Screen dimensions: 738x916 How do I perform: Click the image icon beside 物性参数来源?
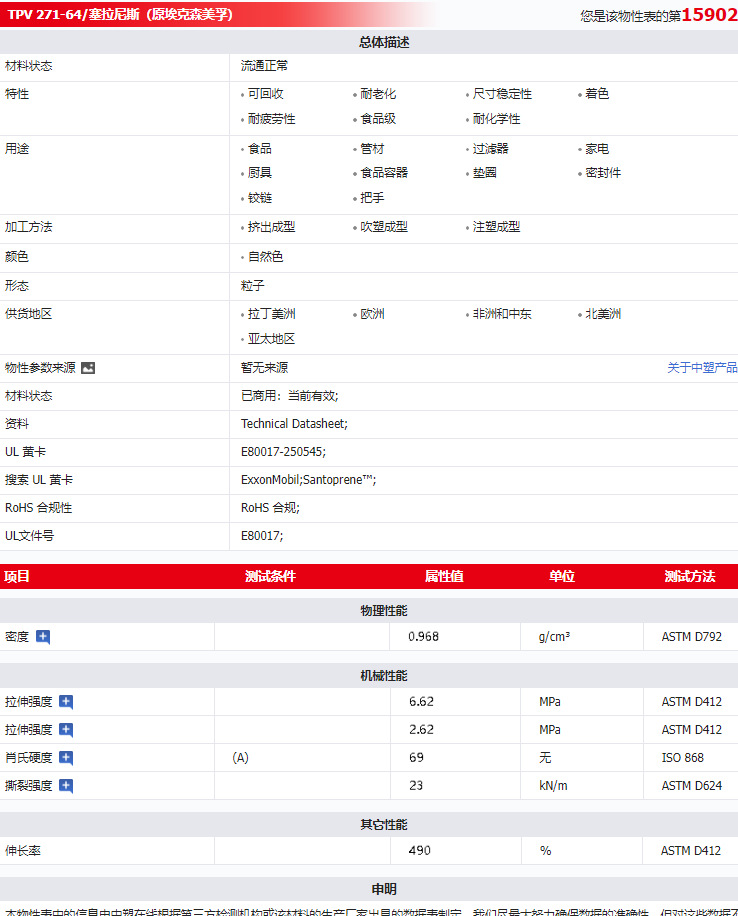88,368
